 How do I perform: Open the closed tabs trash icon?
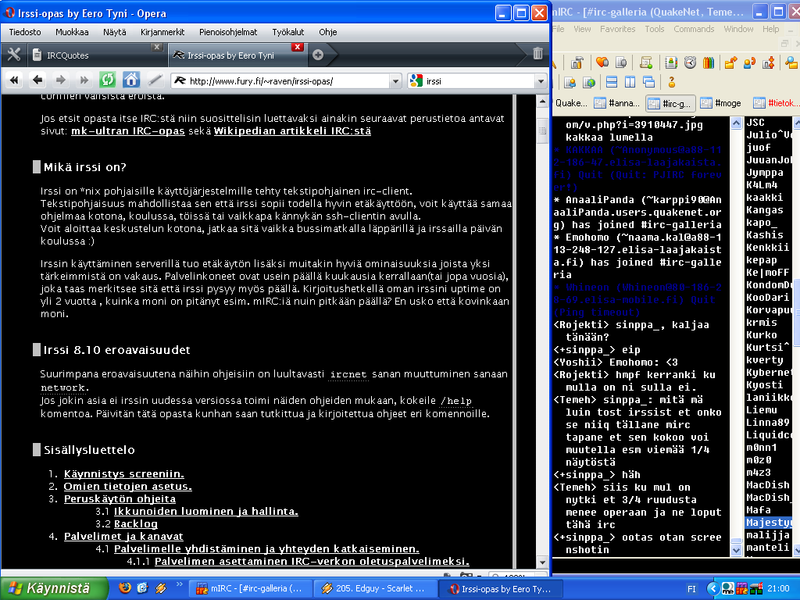[538, 54]
